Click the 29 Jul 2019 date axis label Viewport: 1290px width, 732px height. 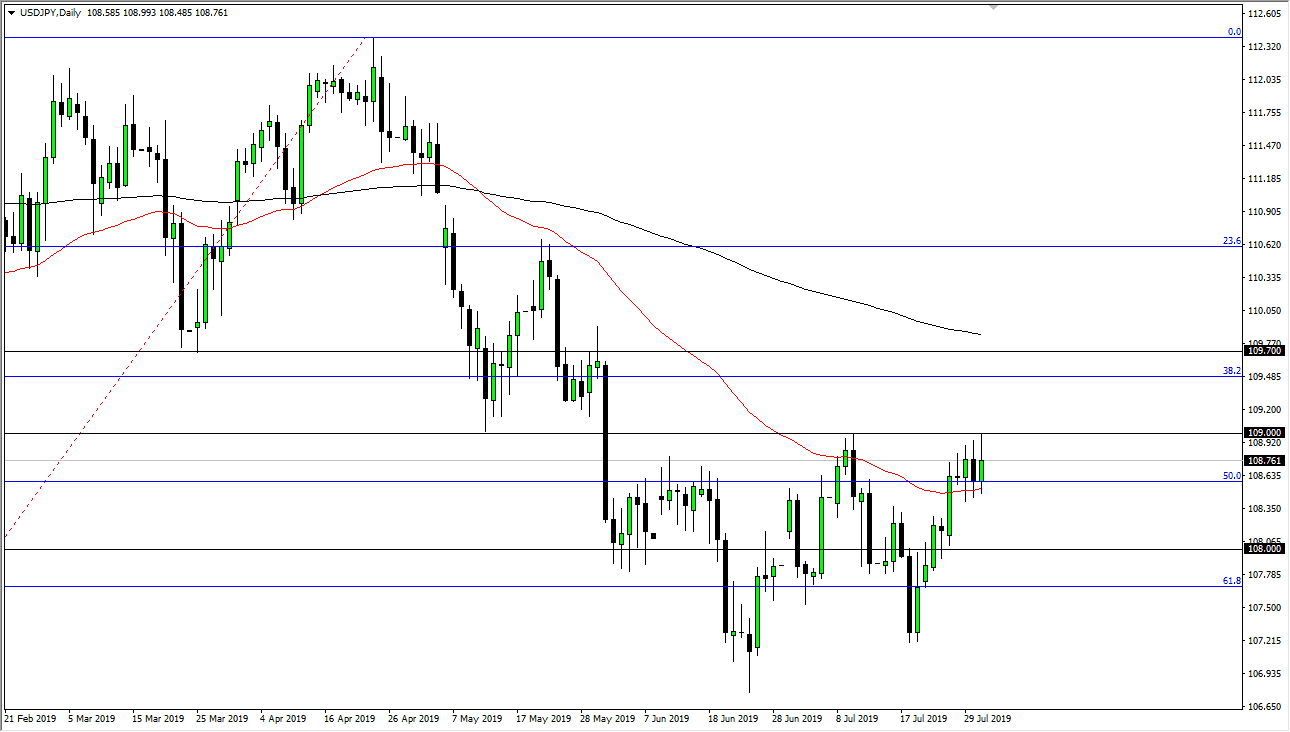pos(988,718)
